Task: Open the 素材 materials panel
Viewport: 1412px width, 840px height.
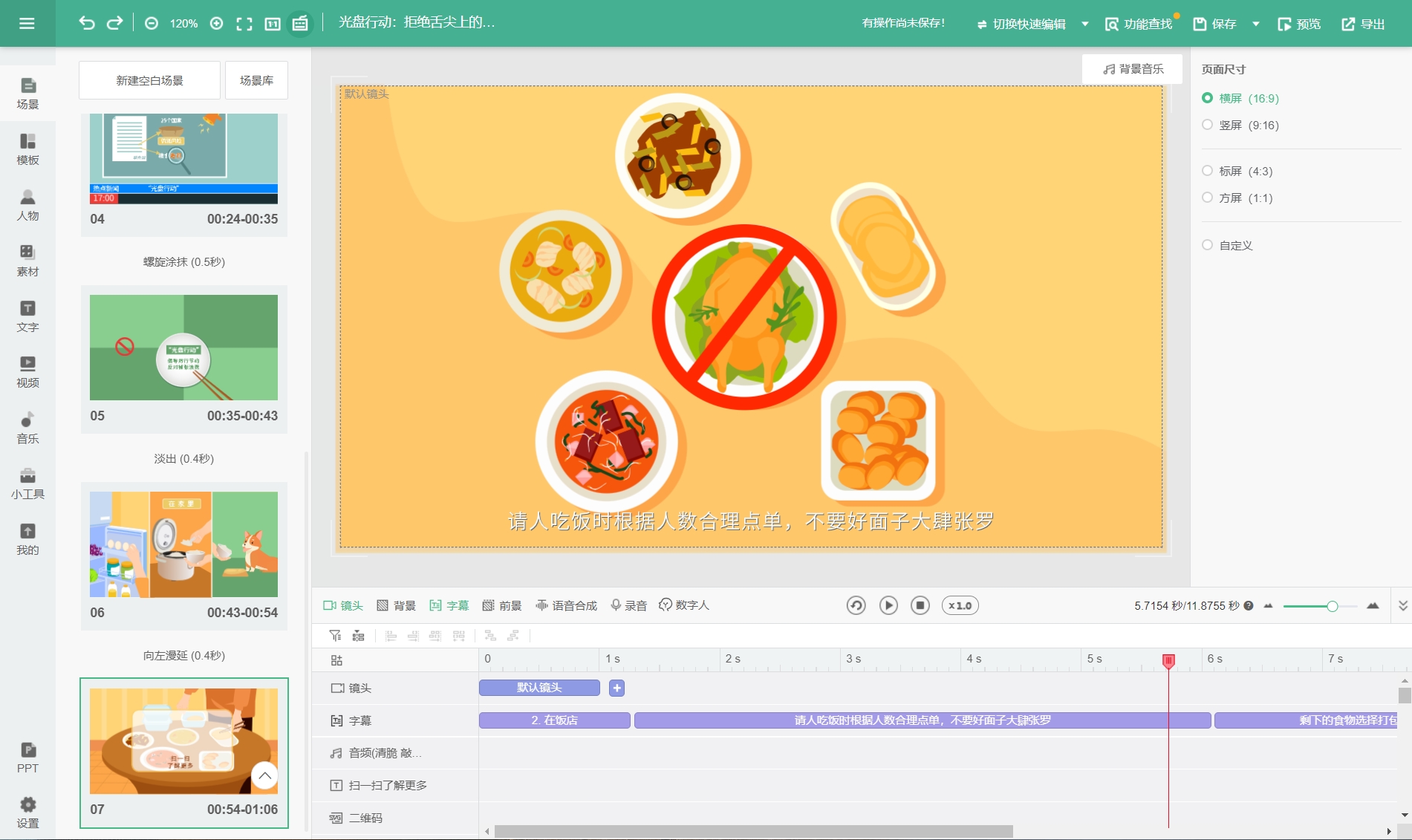Action: (x=27, y=261)
